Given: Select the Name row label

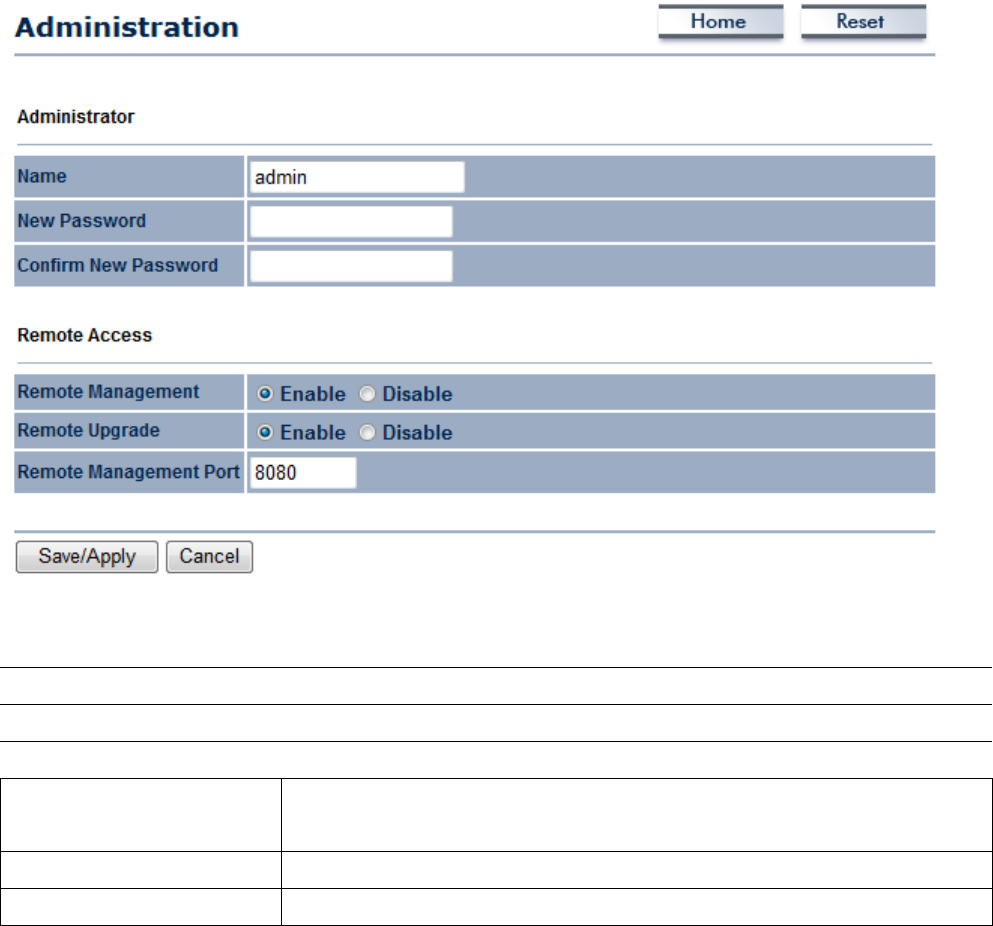Looking at the screenshot, I should click(42, 176).
